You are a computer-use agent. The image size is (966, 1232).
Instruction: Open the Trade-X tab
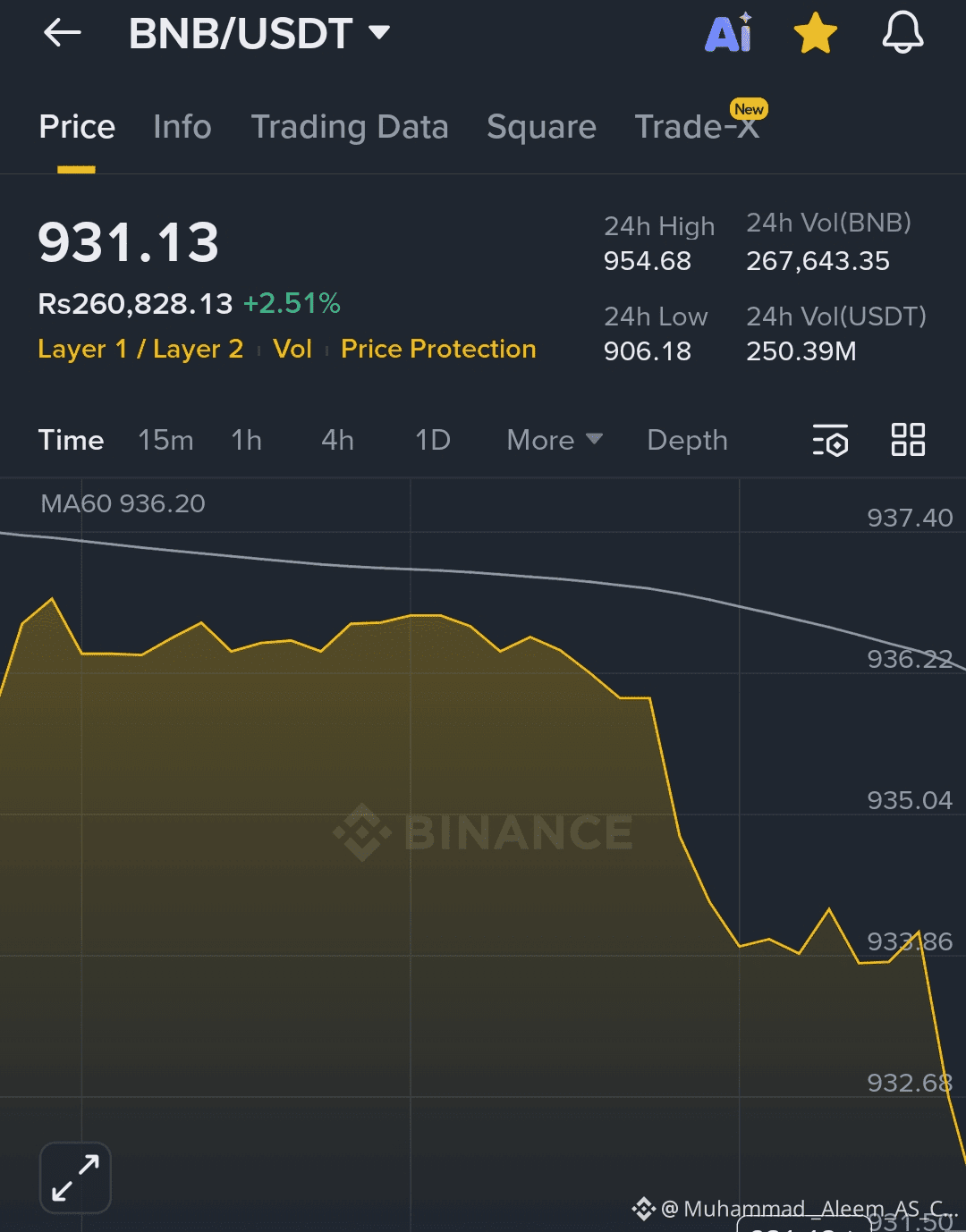click(697, 127)
